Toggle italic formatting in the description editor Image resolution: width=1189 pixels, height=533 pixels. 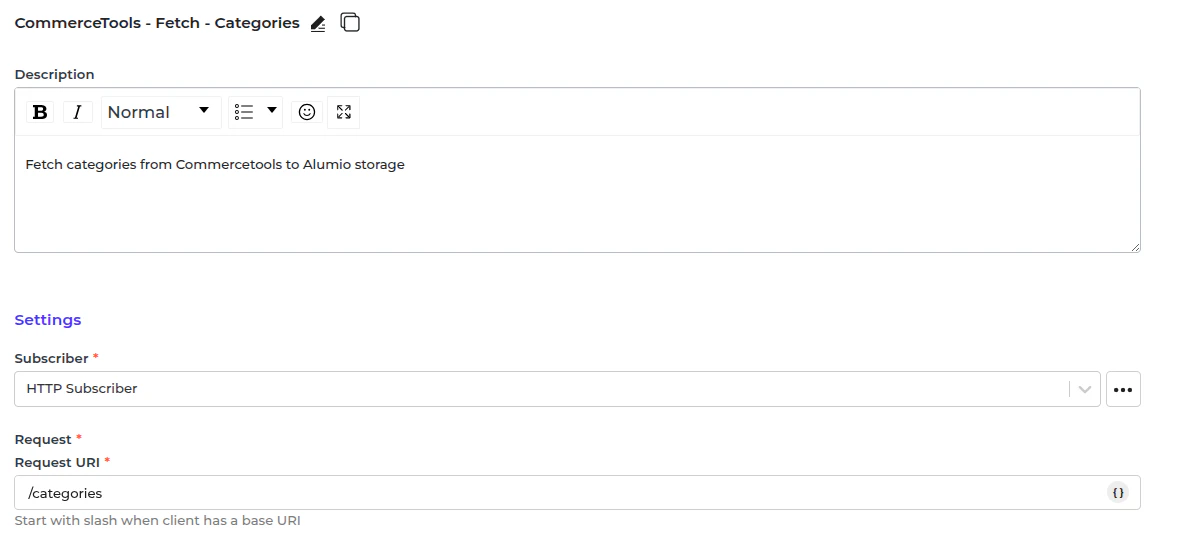click(x=77, y=112)
